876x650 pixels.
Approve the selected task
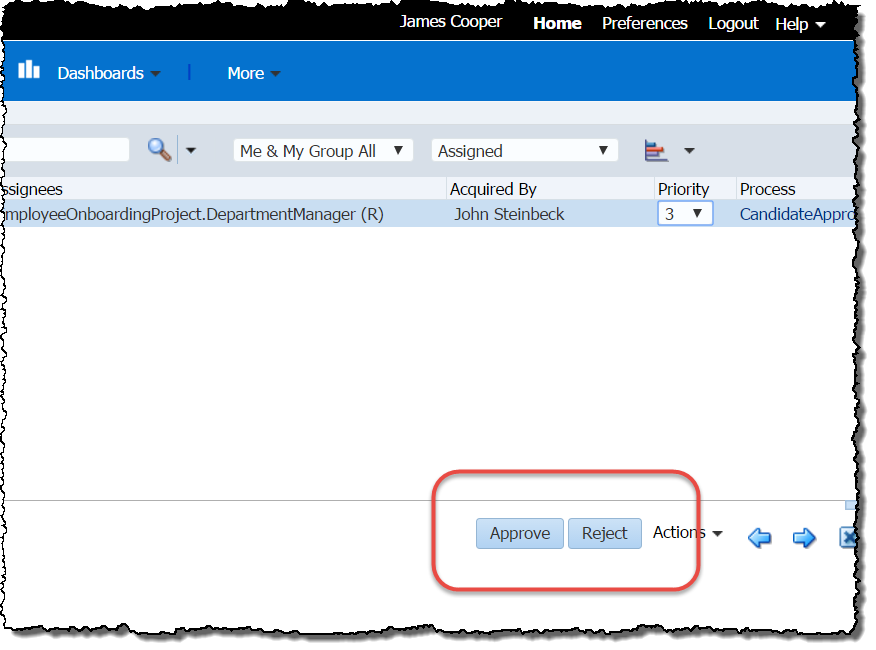[x=519, y=534]
